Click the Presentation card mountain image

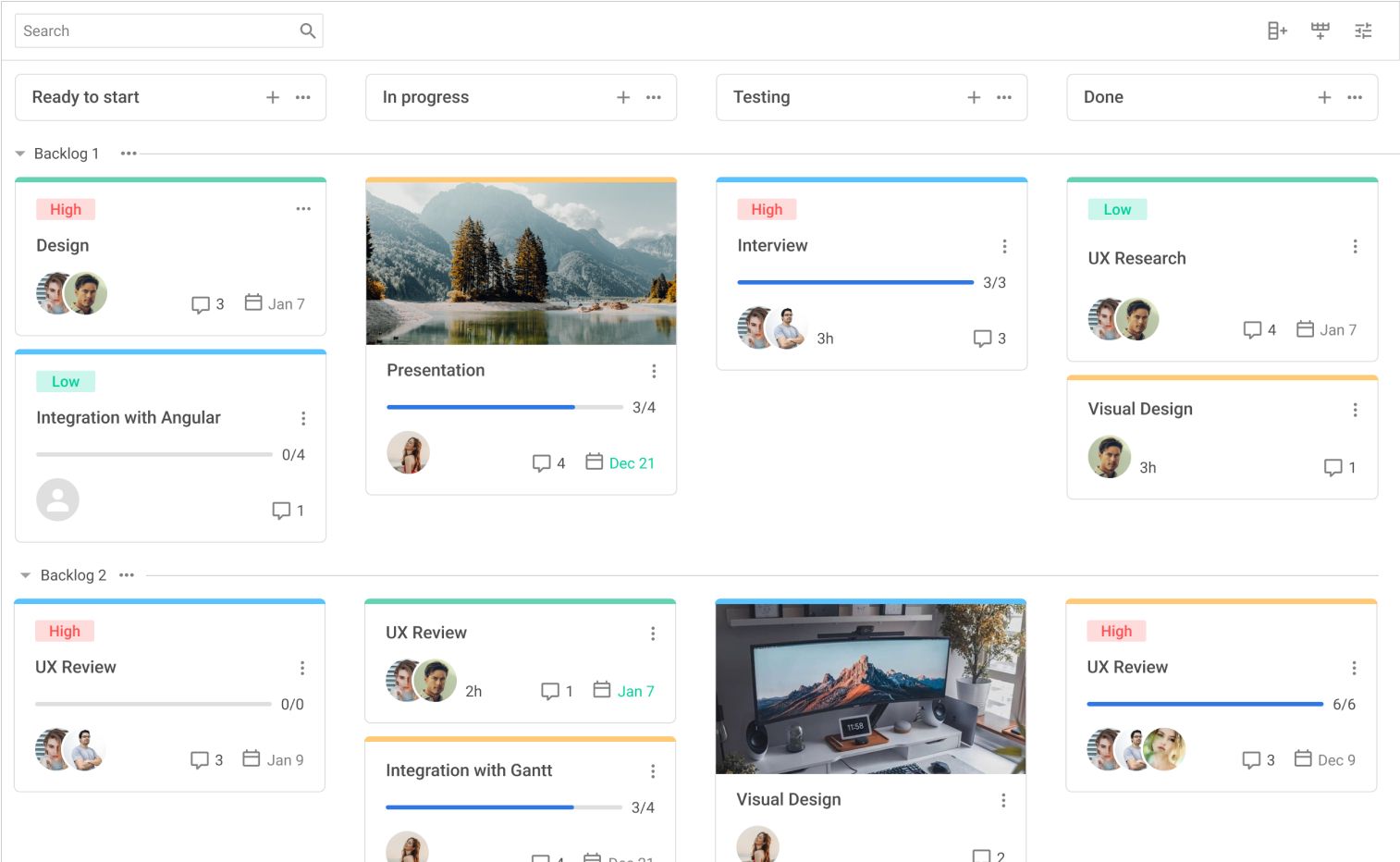coord(522,263)
